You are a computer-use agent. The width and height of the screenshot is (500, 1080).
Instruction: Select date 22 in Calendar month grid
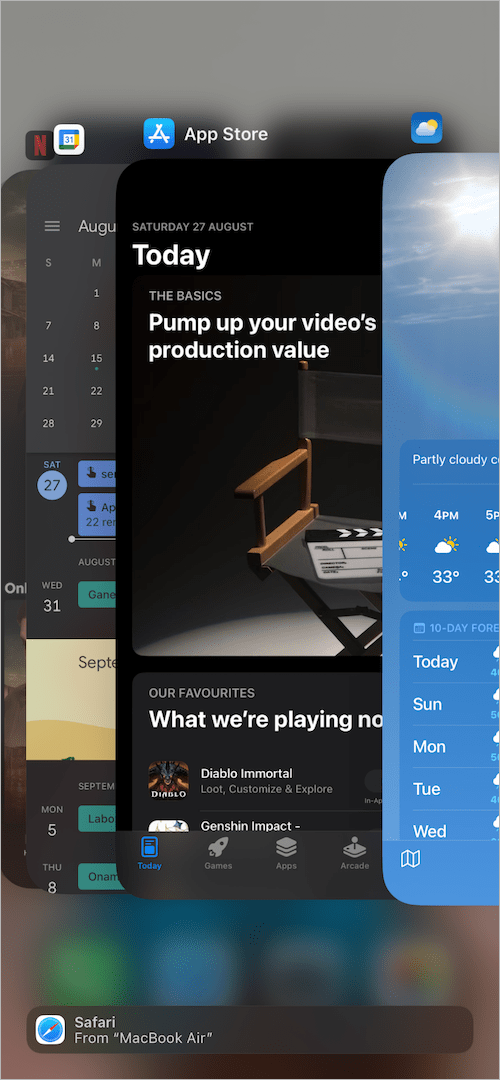click(96, 391)
